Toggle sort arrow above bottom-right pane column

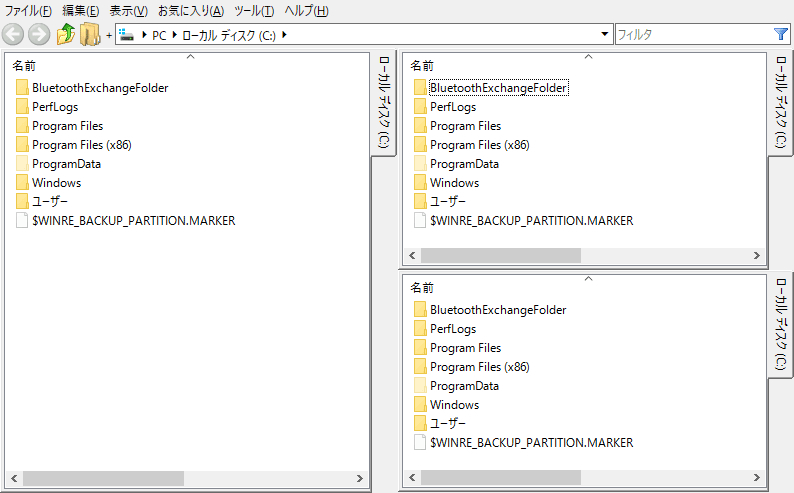[588, 279]
